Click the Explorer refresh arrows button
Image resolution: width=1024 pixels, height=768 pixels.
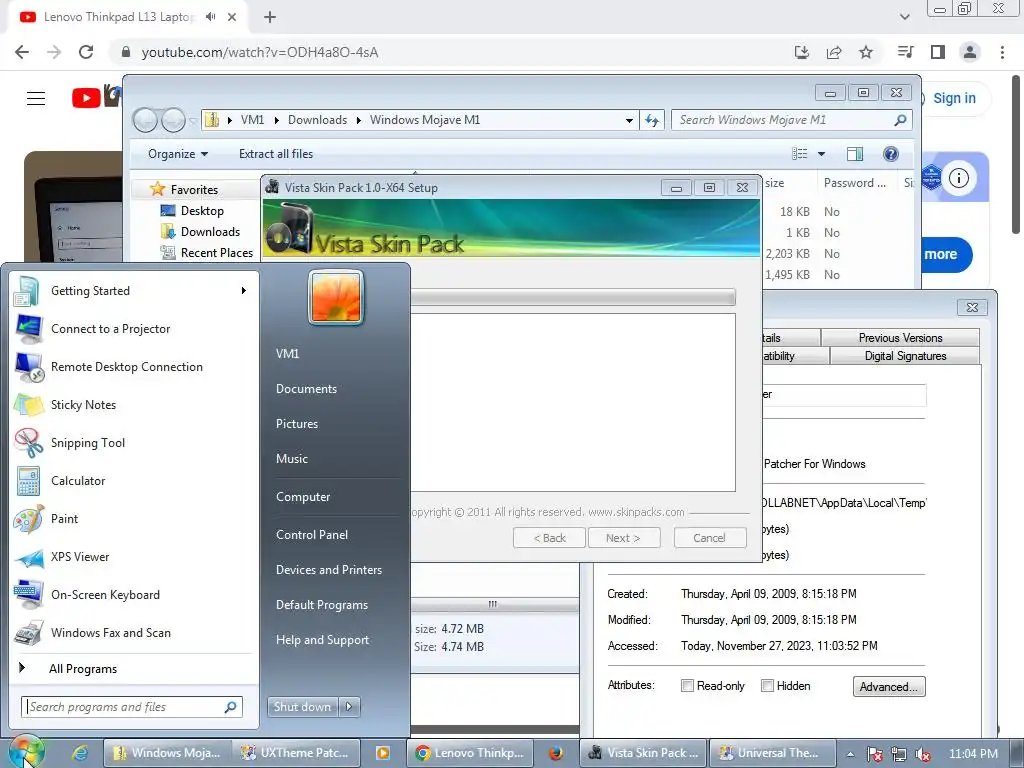click(x=652, y=120)
